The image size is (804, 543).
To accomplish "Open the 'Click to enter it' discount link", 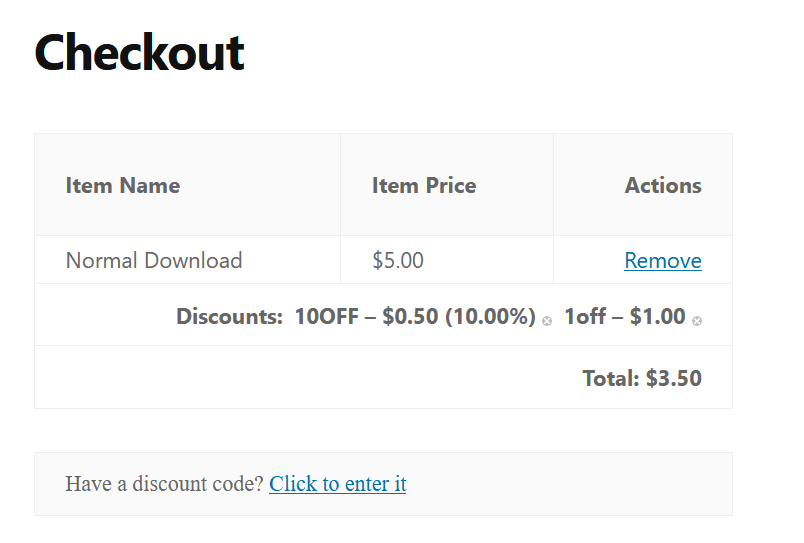I will point(337,484).
